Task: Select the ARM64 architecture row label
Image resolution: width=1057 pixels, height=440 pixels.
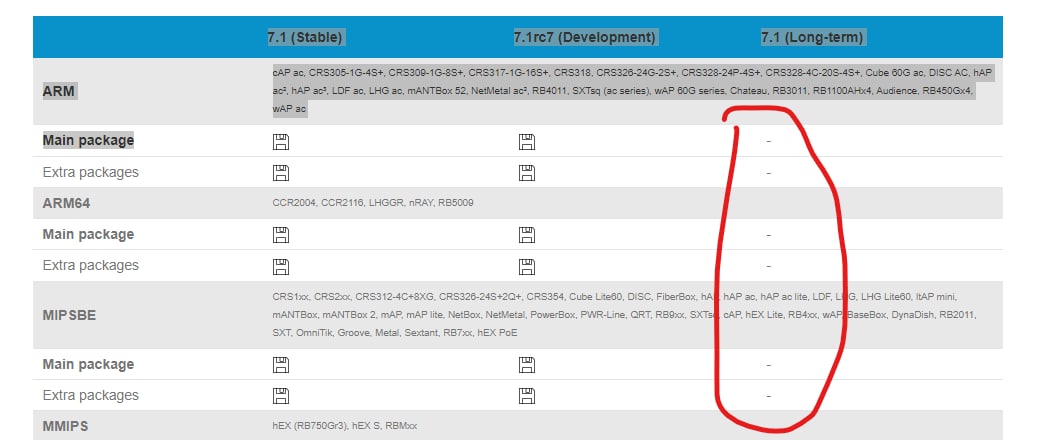Action: (66, 202)
